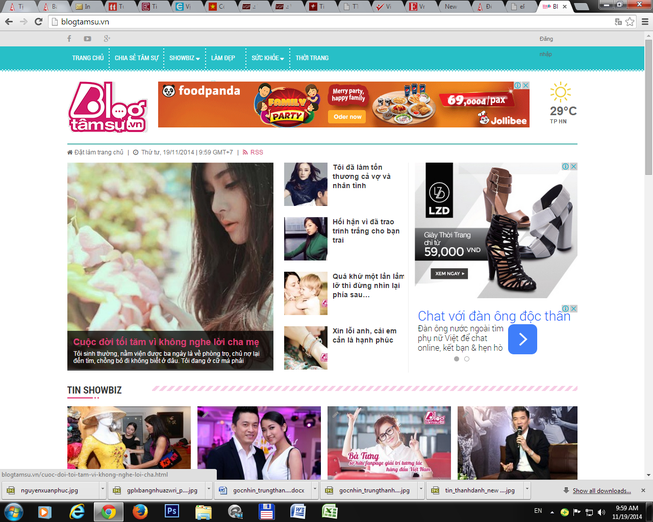The height and width of the screenshot is (522, 653).
Task: Close the Chat với đàn ông ad
Action: (573, 308)
